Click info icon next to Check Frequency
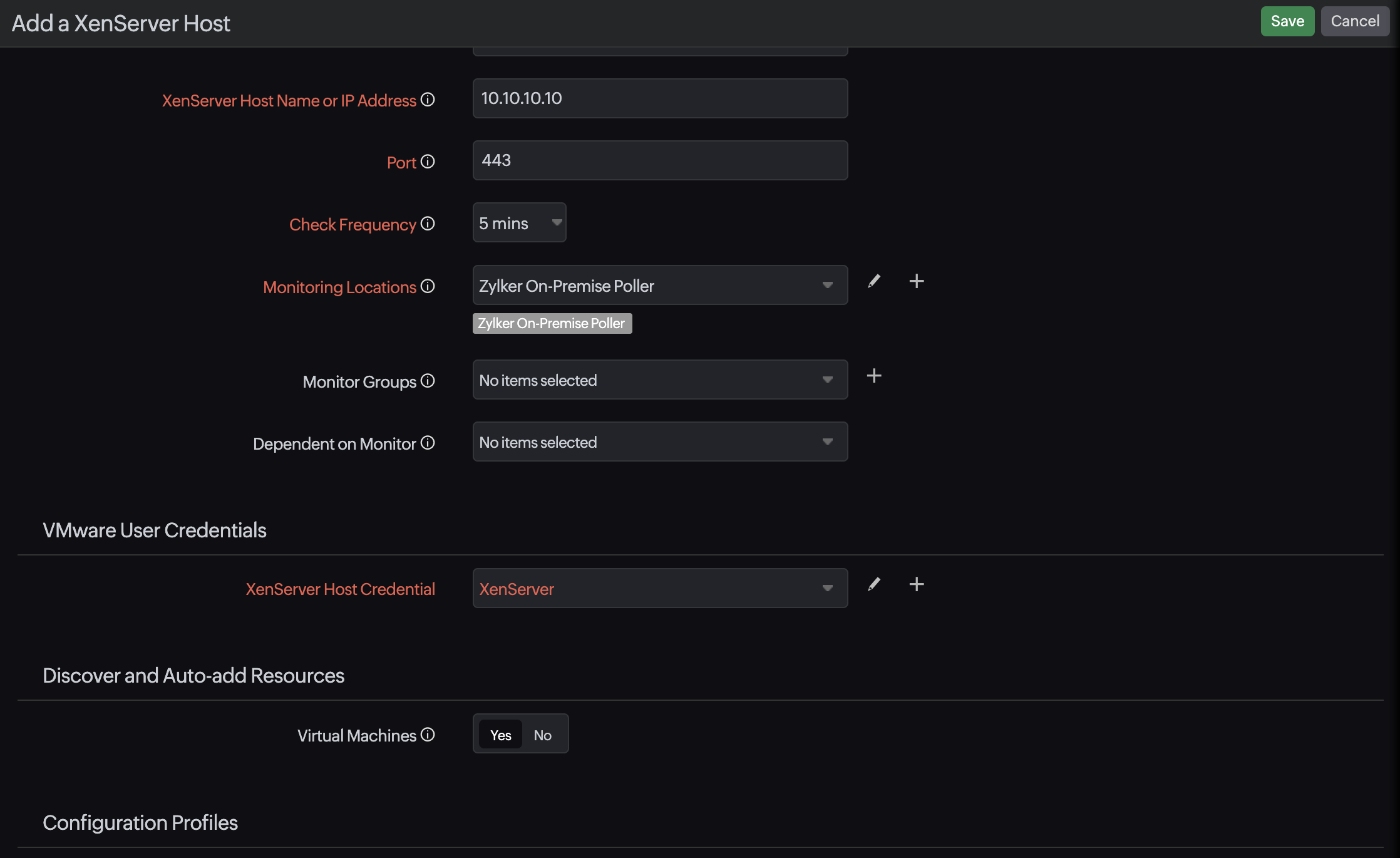Image resolution: width=1400 pixels, height=858 pixels. pos(428,224)
